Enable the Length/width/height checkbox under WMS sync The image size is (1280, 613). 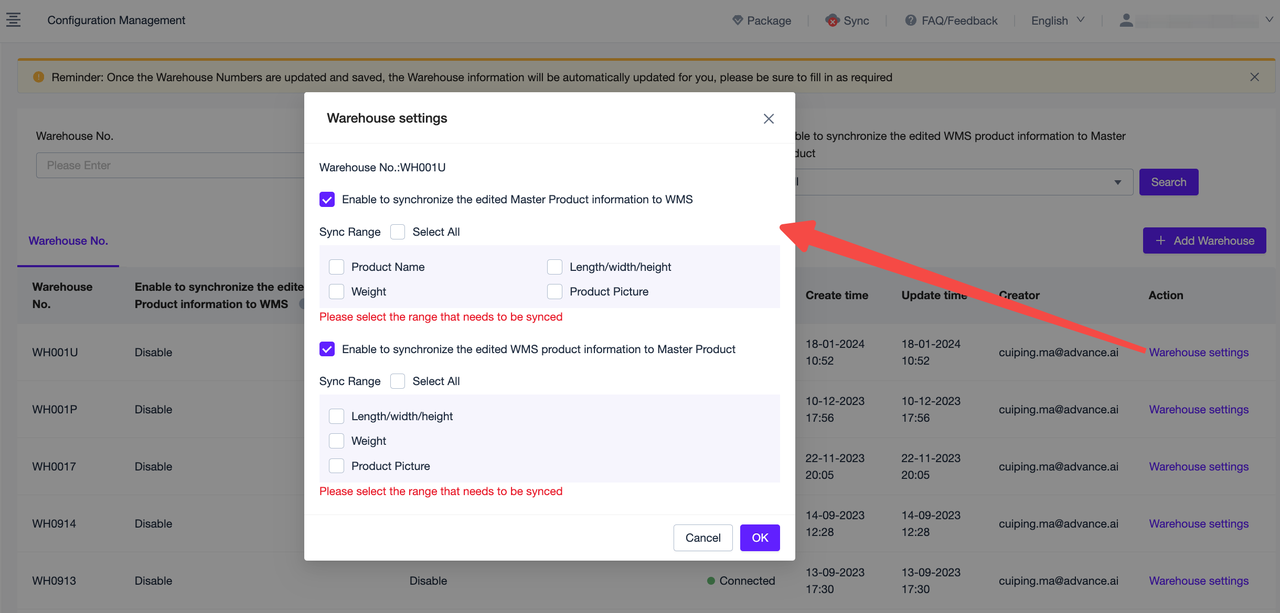tap(337, 416)
